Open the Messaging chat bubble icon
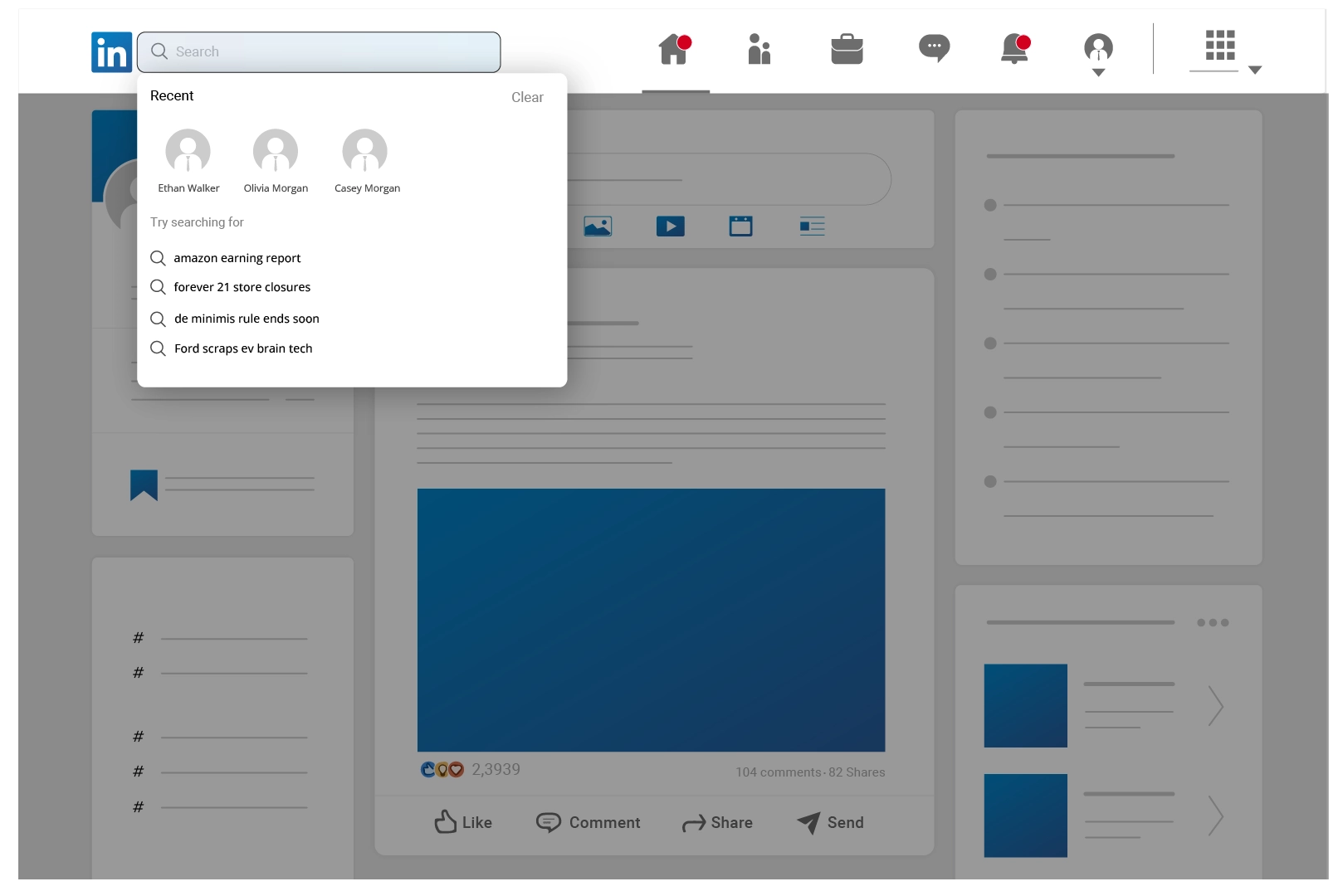This screenshot has height=896, width=1343. click(934, 48)
